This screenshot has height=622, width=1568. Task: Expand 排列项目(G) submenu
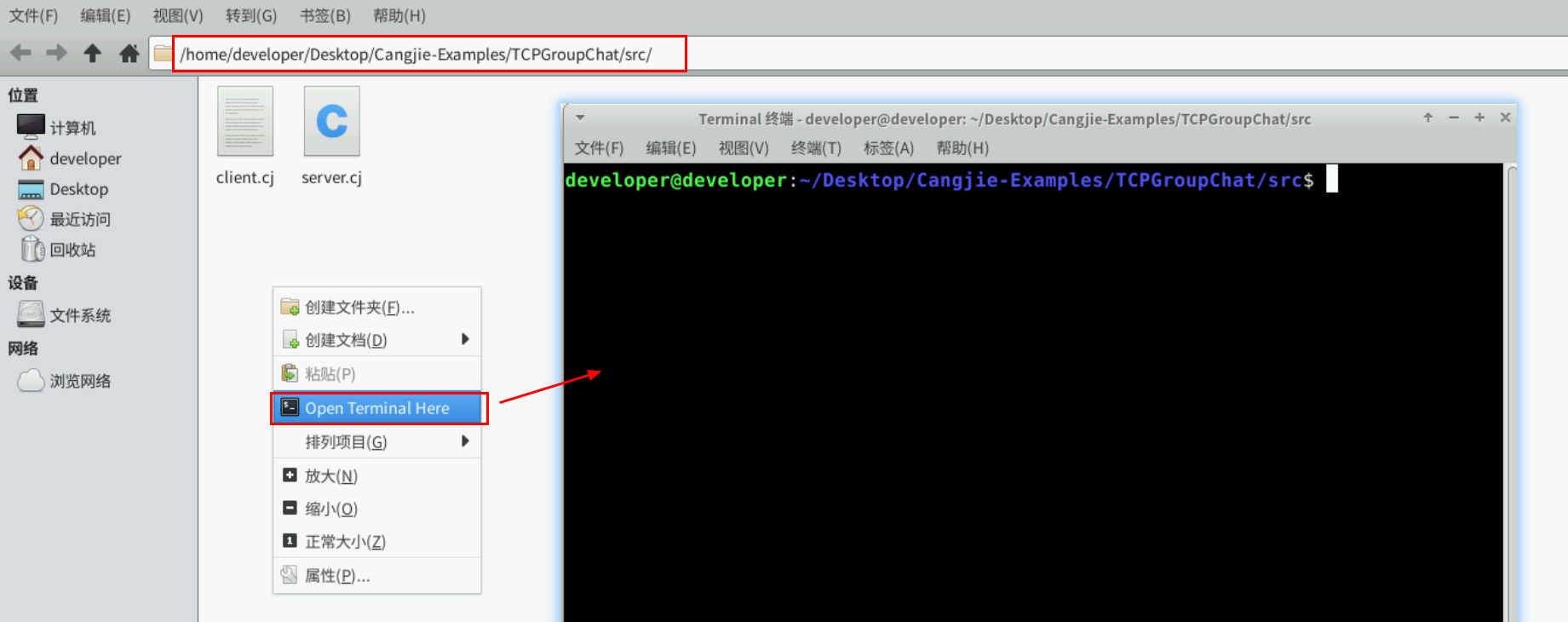click(376, 441)
